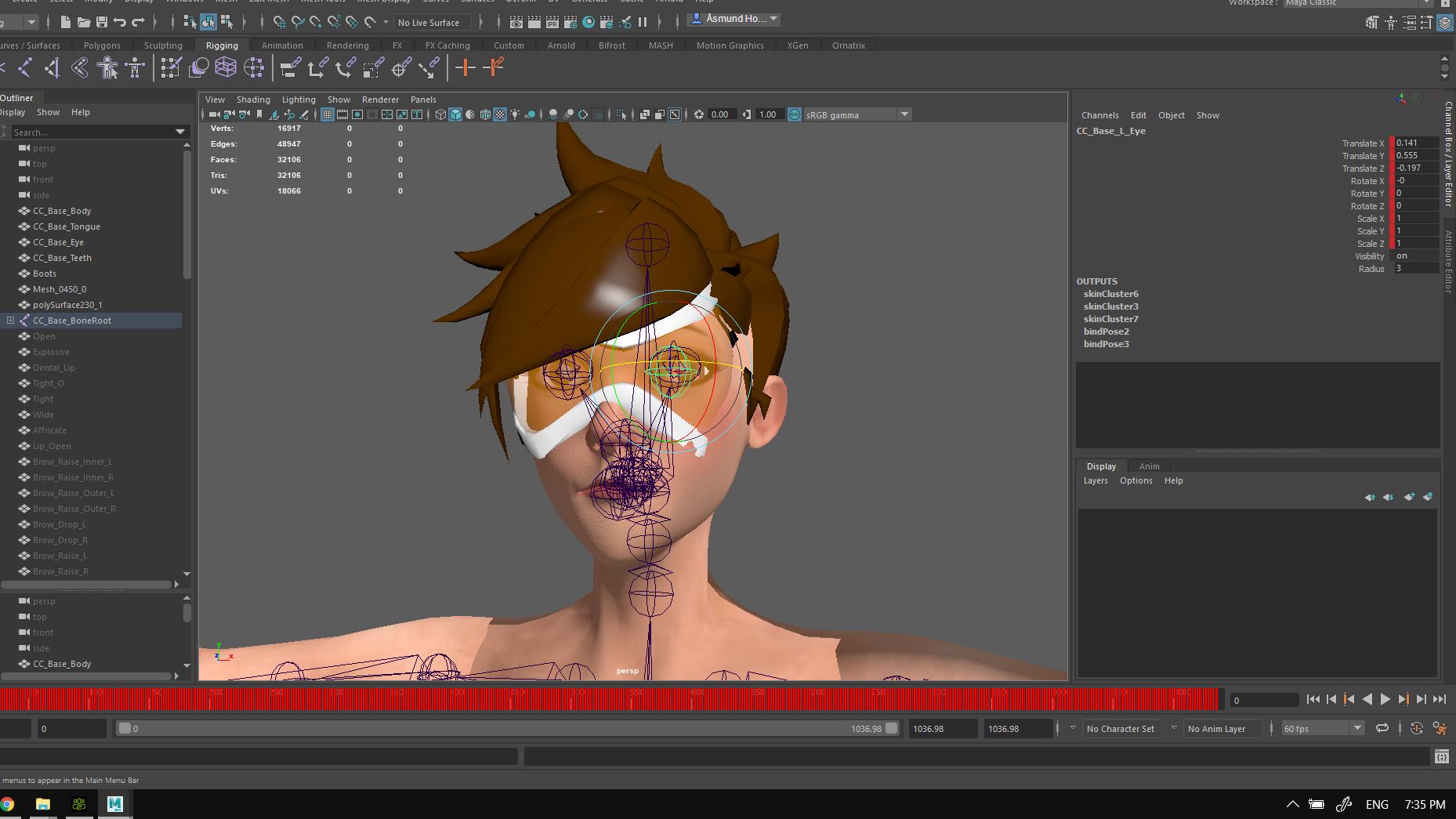Screen dimensions: 1456x819
Task: Open the Channel Box Channels menu
Action: 1100,115
